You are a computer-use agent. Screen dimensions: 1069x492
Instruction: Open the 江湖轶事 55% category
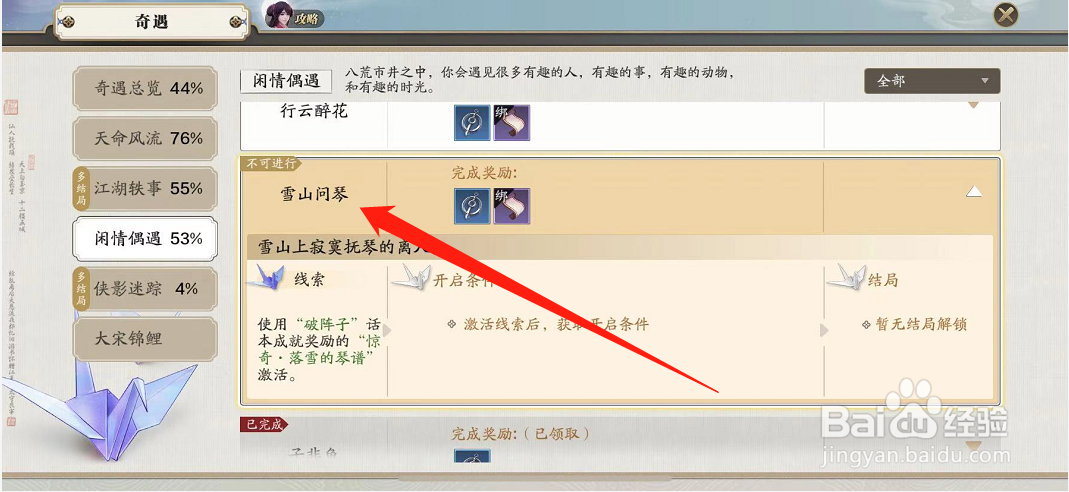145,189
